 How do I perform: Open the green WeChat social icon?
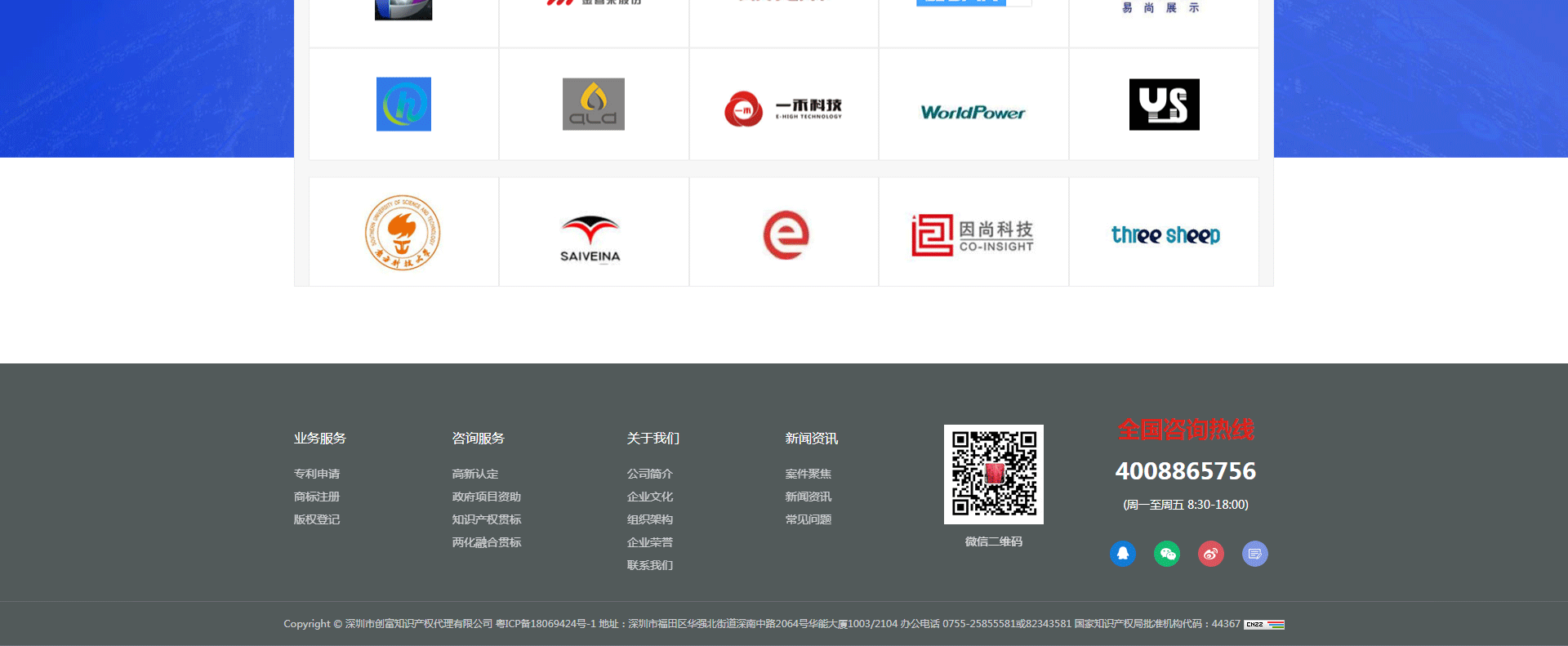(x=1167, y=554)
